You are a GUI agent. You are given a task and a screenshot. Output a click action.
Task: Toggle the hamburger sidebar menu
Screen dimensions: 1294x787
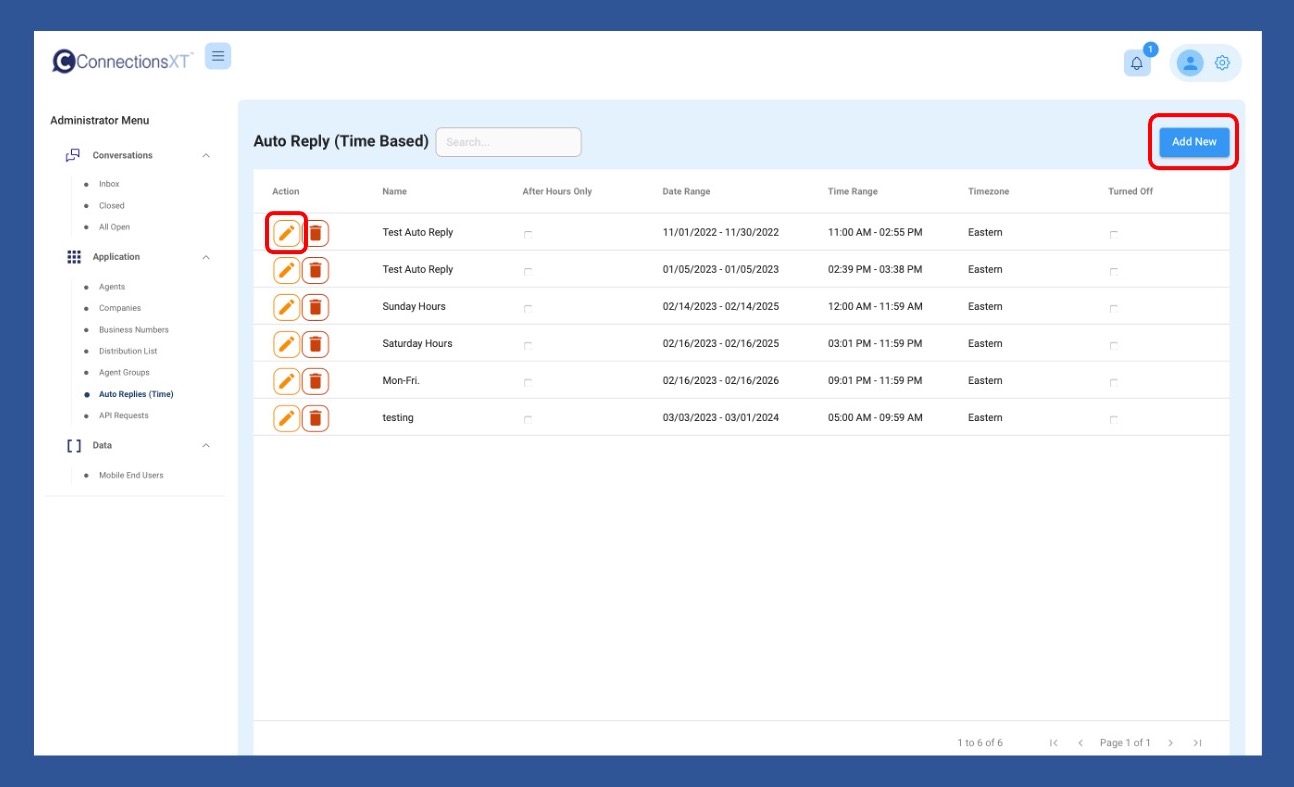(x=218, y=56)
